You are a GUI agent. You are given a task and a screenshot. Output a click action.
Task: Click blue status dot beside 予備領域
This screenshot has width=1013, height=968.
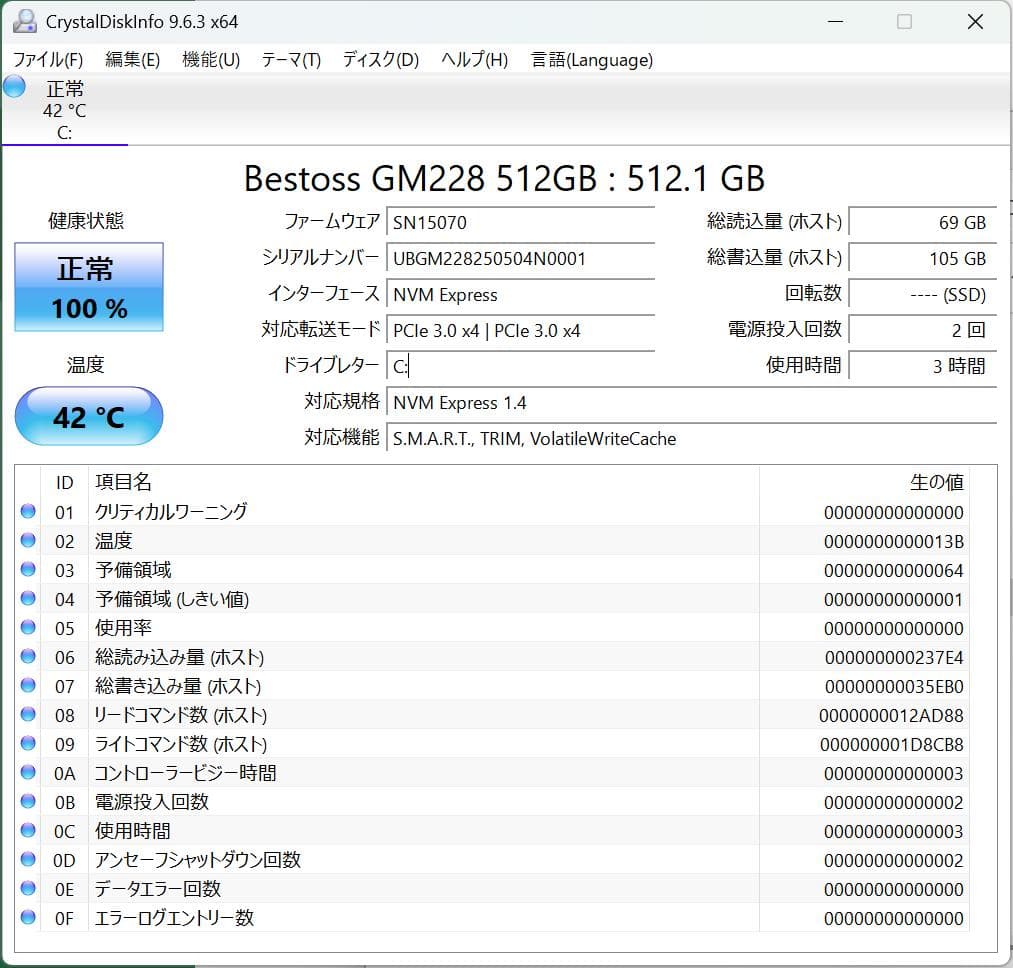[28, 570]
